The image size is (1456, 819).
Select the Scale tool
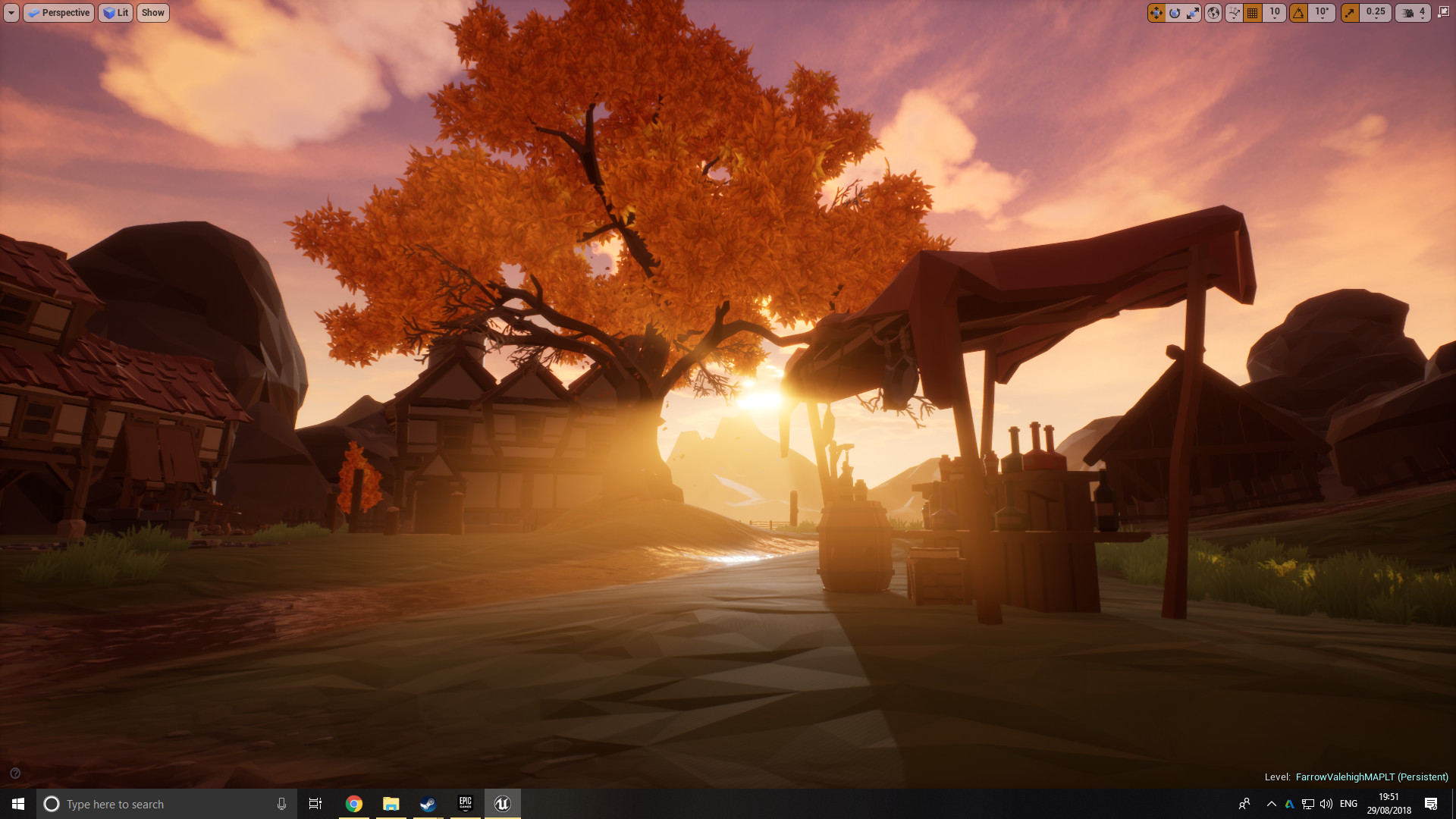point(1194,12)
